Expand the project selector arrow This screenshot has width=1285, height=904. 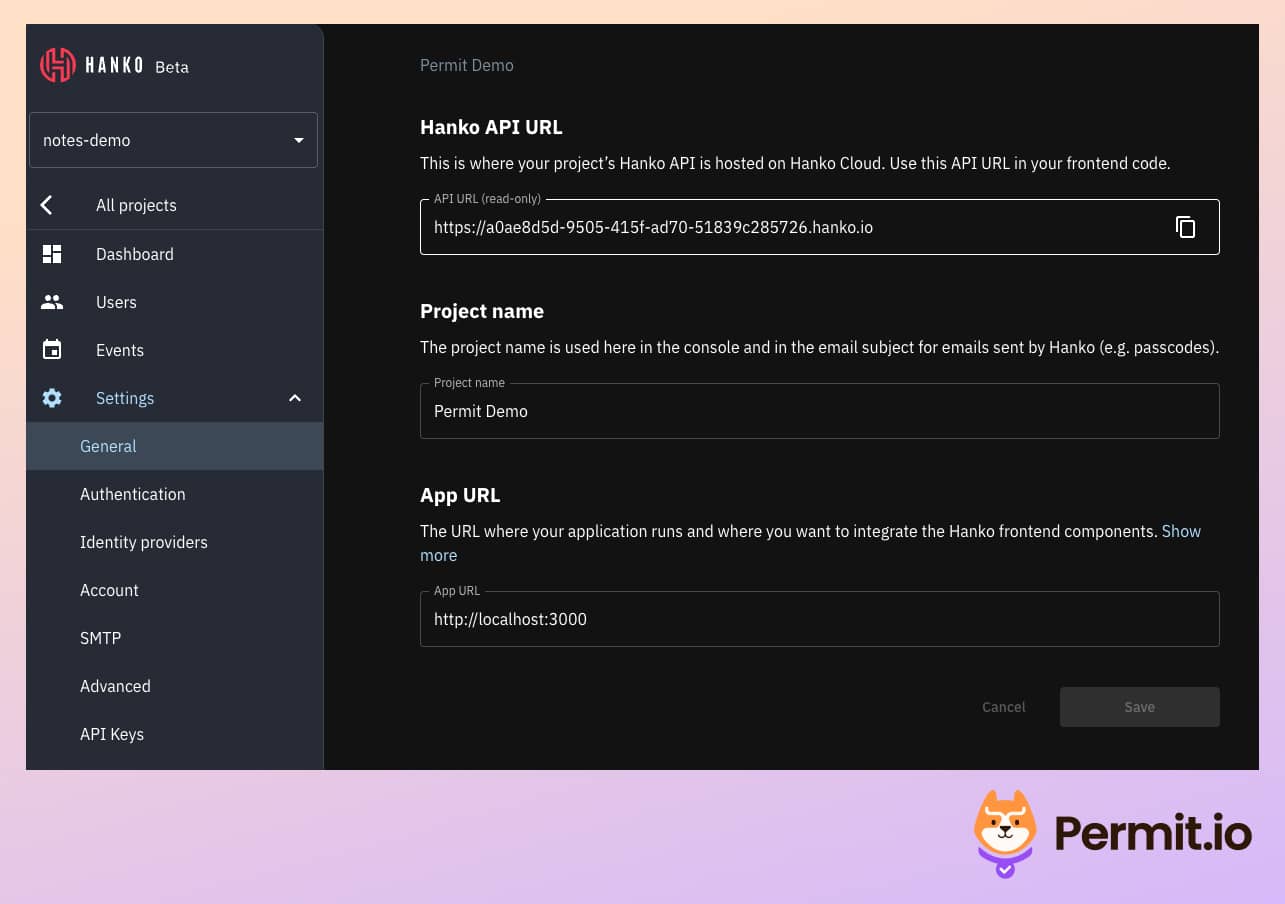[x=299, y=140]
